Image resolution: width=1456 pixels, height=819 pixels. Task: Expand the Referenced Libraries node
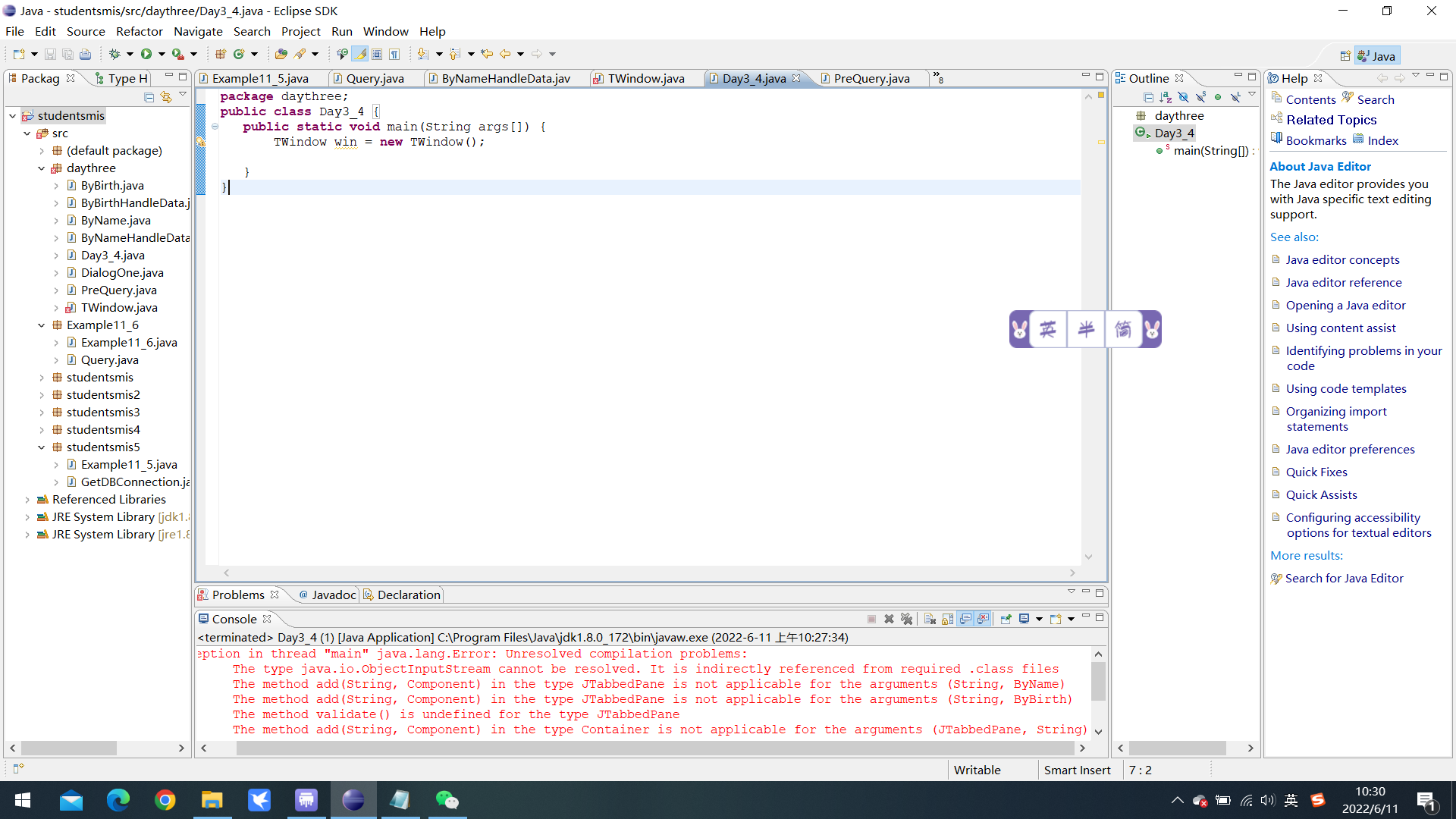27,500
